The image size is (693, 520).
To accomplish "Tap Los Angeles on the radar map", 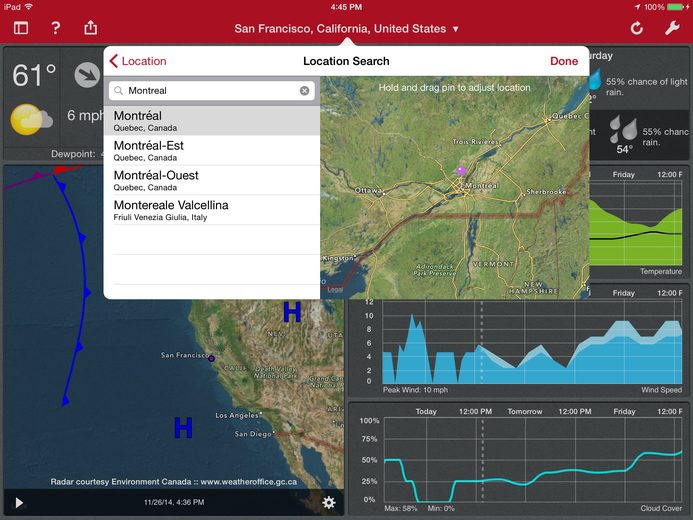I will coord(236,415).
